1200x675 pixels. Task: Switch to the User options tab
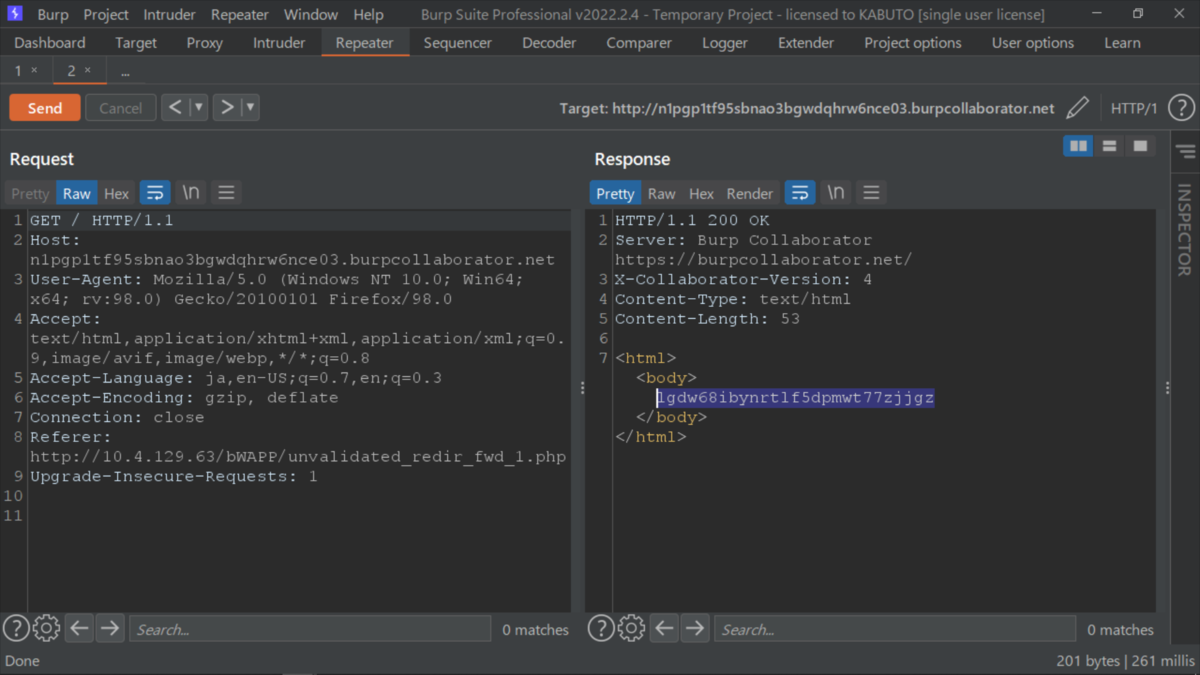1033,43
